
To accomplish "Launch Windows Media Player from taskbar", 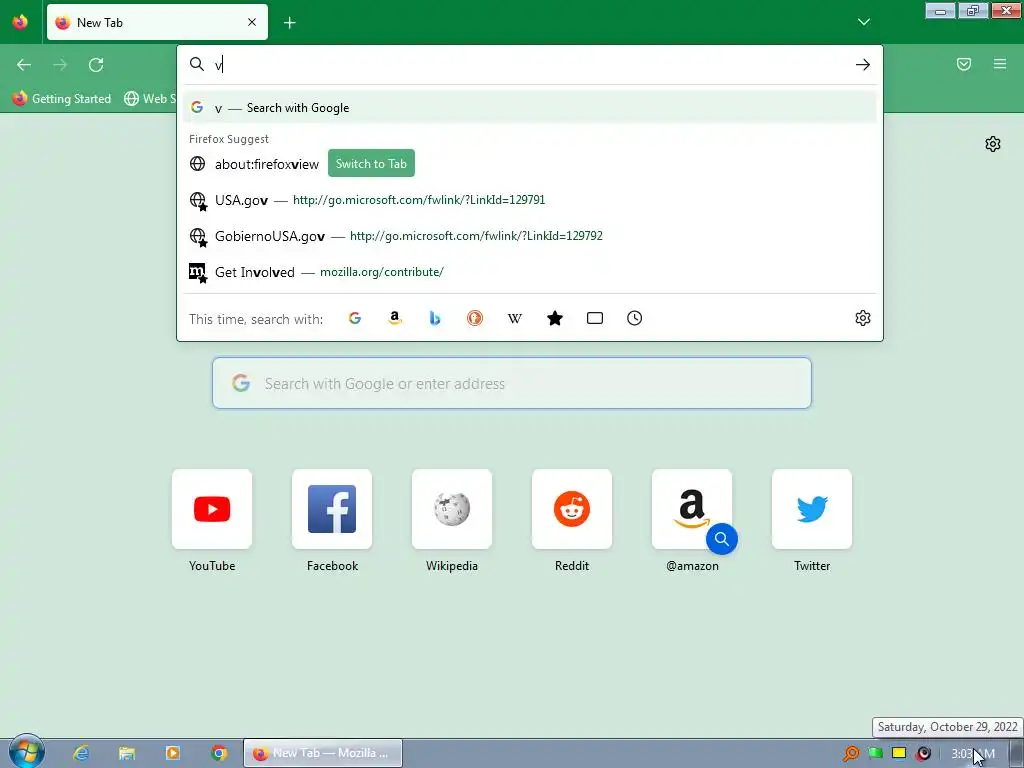I will point(173,753).
